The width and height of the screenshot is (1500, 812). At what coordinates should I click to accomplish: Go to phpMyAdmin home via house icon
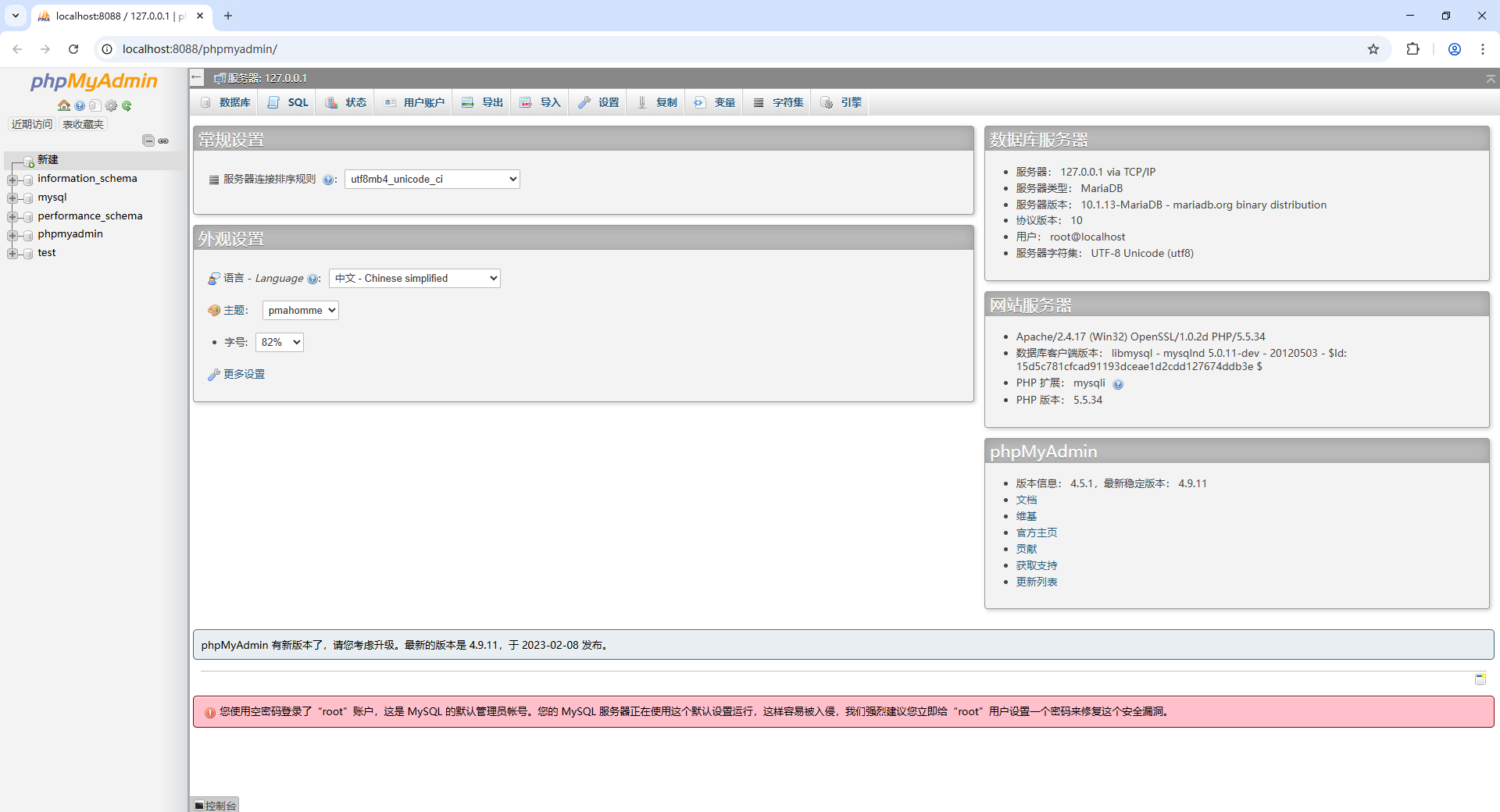(x=64, y=105)
